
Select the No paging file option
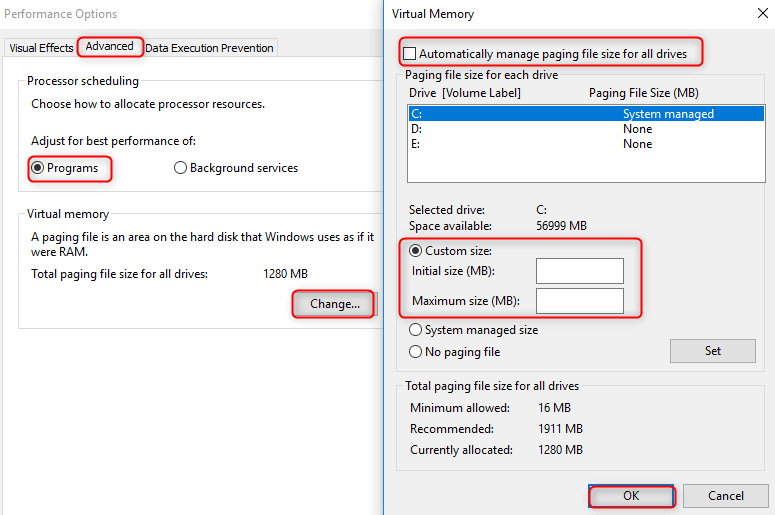tap(416, 352)
